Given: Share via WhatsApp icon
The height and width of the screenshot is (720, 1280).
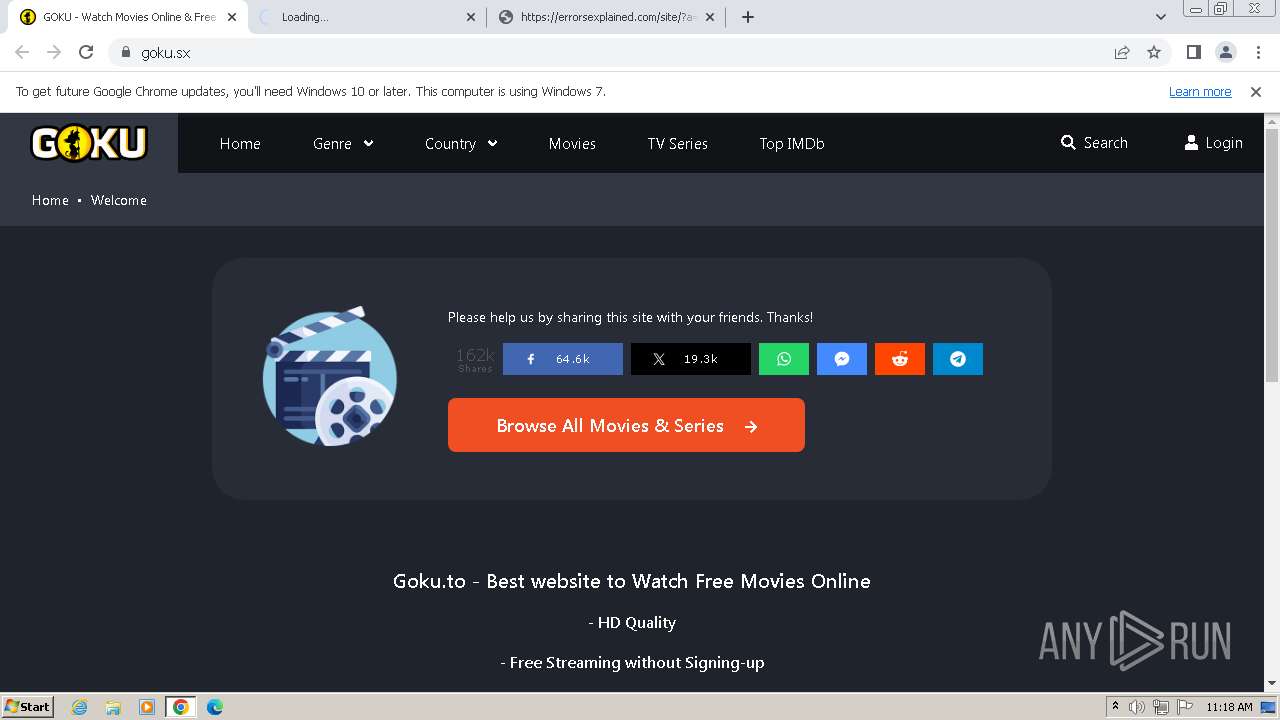Looking at the screenshot, I should [784, 359].
